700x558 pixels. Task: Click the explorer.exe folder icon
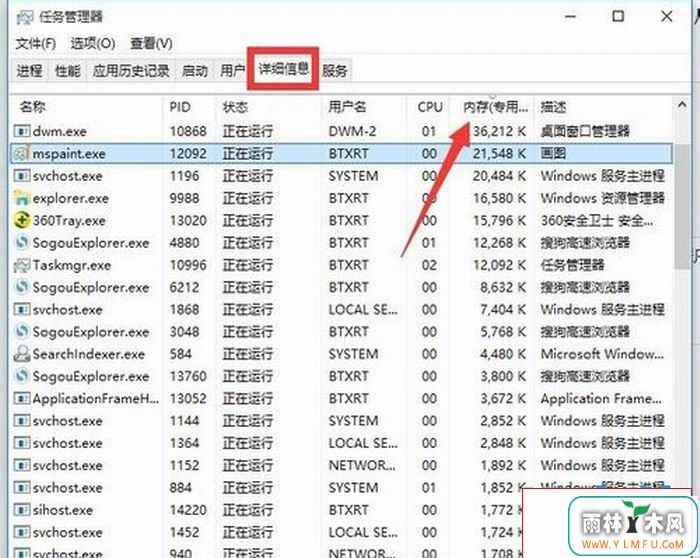[21, 198]
